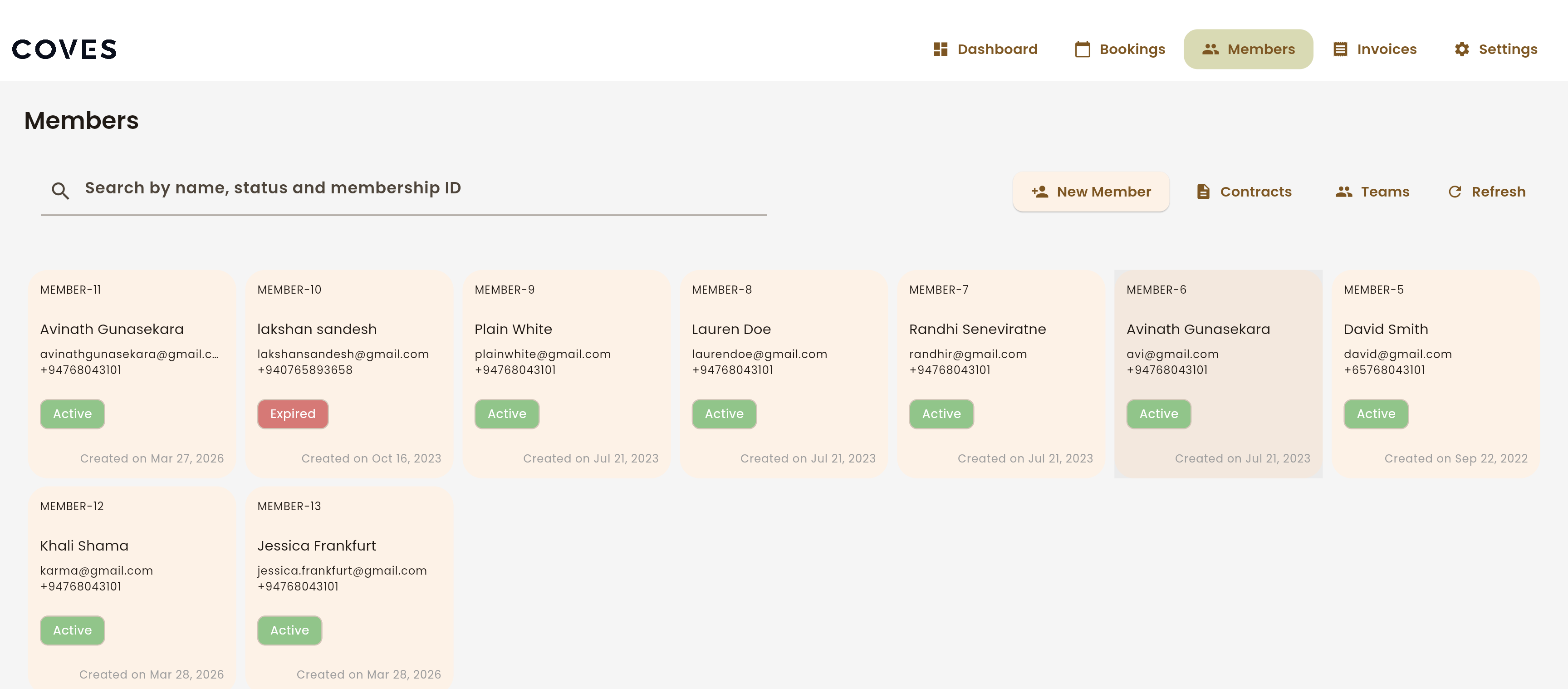Image resolution: width=1568 pixels, height=689 pixels.
Task: Click the Contracts document icon
Action: point(1203,192)
